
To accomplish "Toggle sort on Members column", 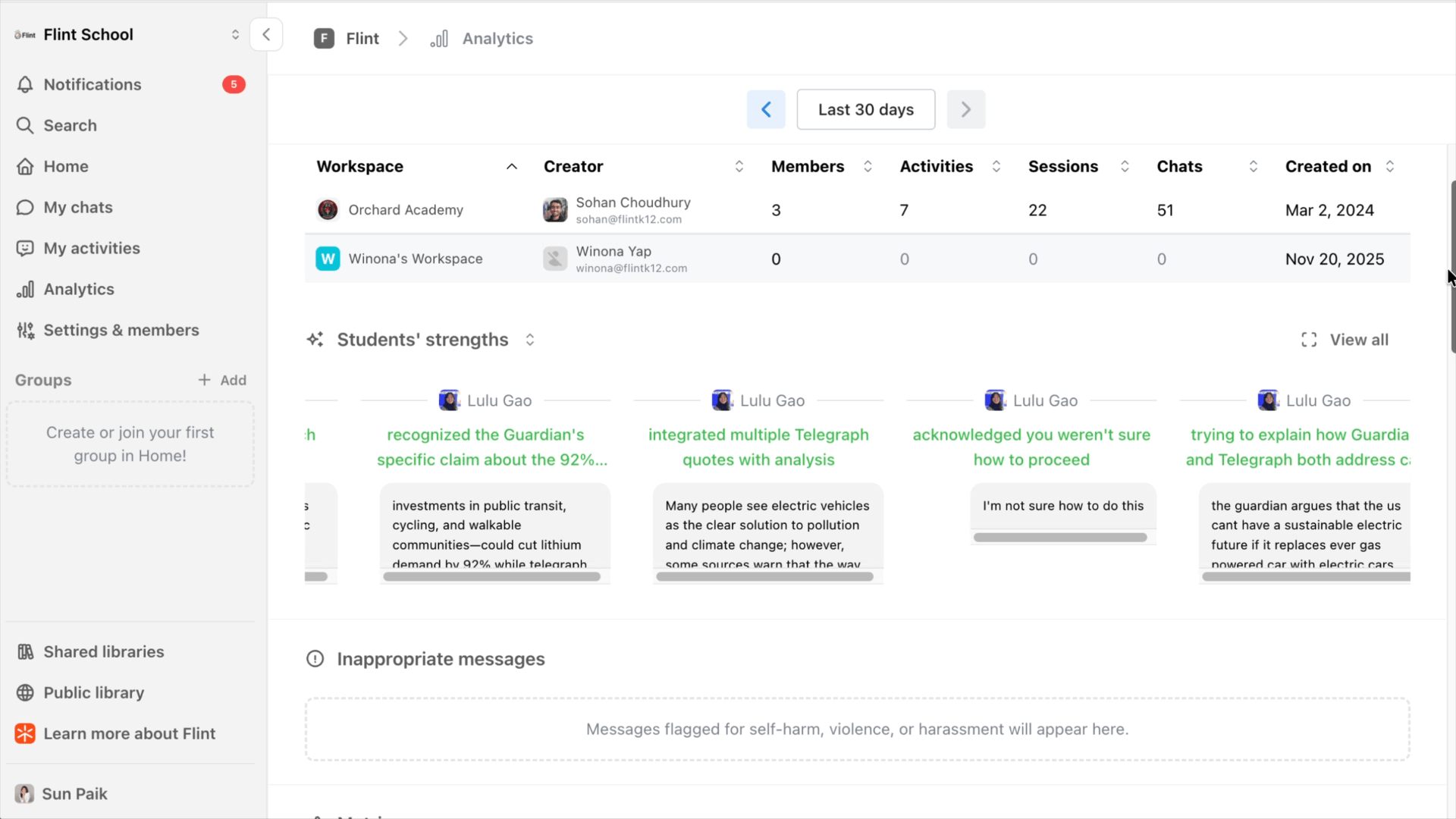I will 868,167.
